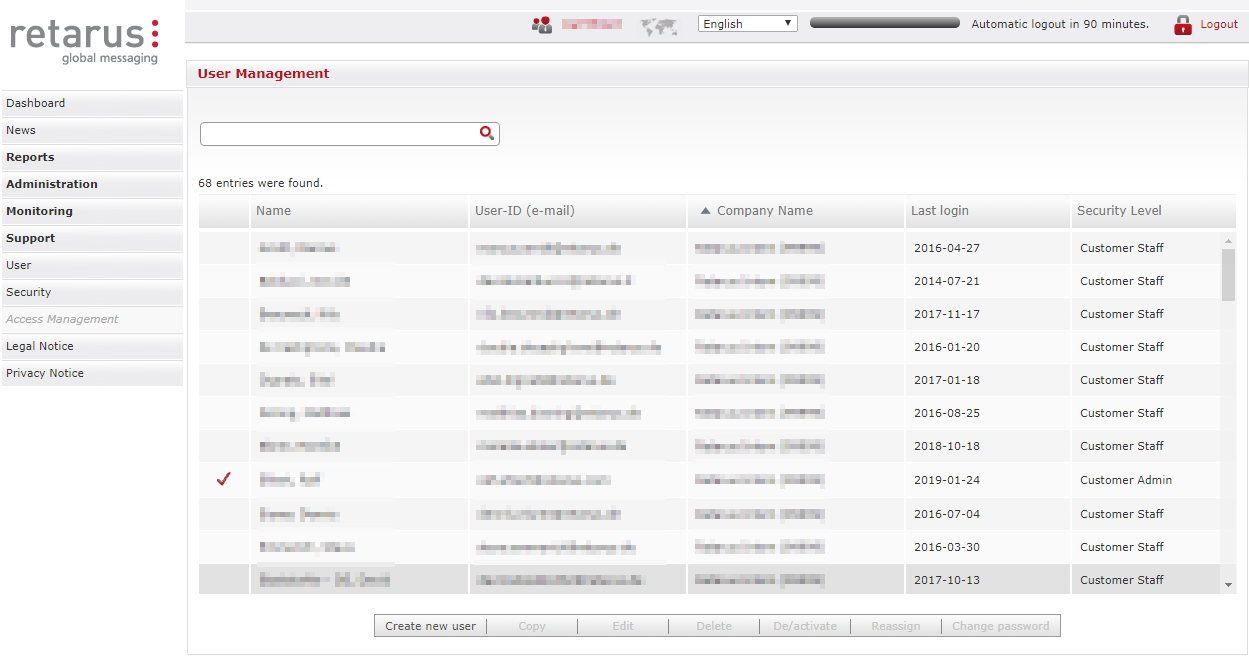Click the world map icon
Image resolution: width=1249 pixels, height=656 pixels.
click(659, 27)
